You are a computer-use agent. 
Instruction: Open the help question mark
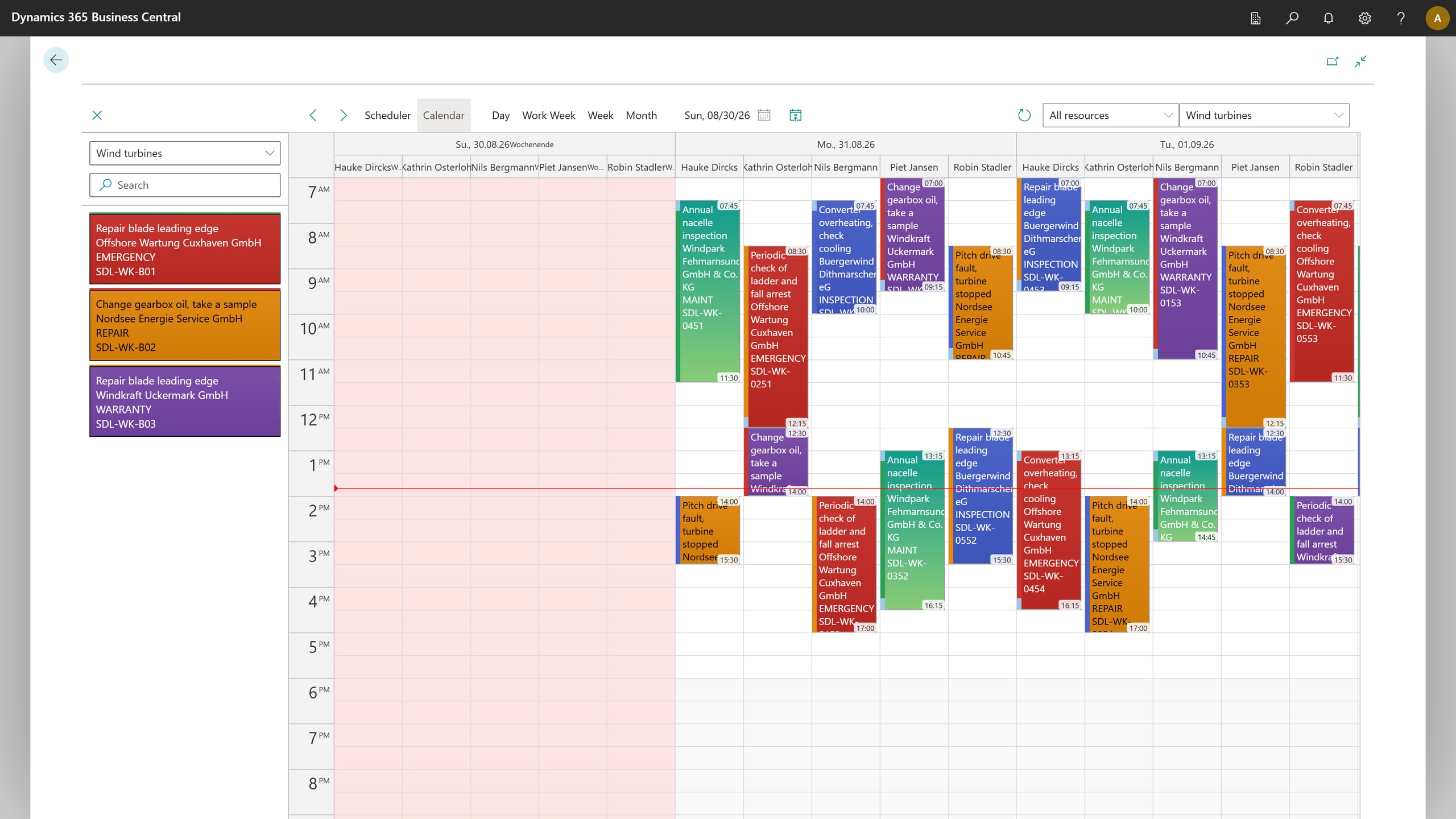tap(1401, 18)
